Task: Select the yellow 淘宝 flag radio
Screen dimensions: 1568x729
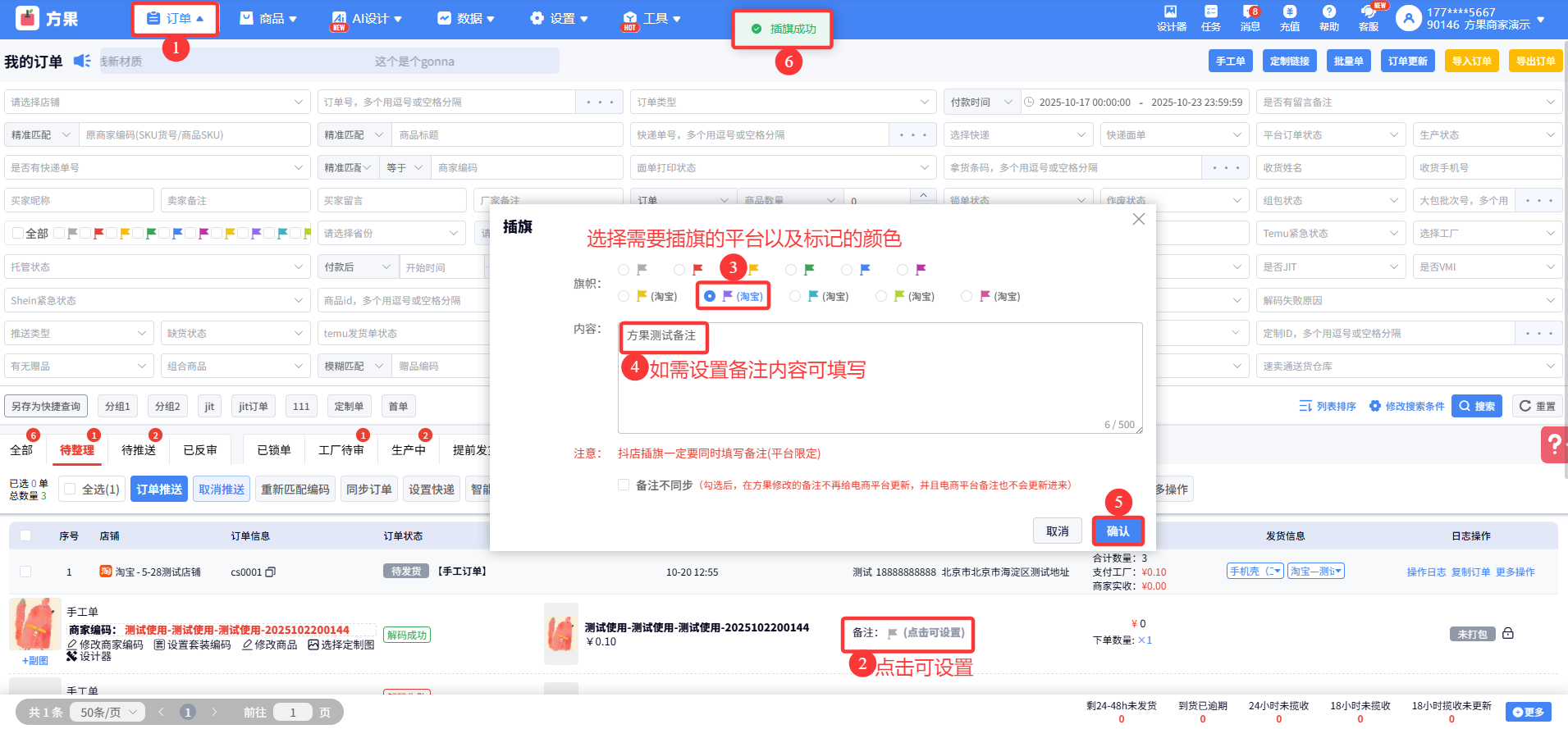Action: 624,296
